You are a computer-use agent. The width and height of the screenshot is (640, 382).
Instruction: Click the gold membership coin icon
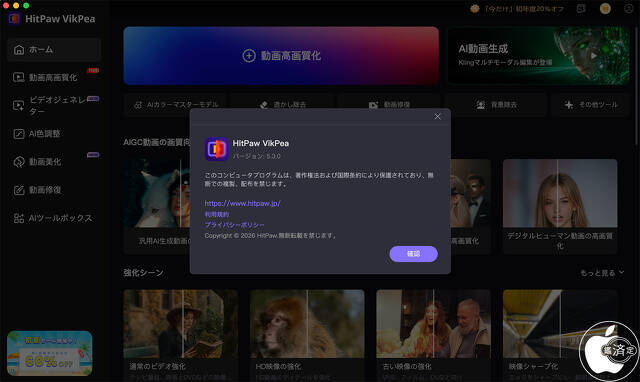tap(605, 9)
